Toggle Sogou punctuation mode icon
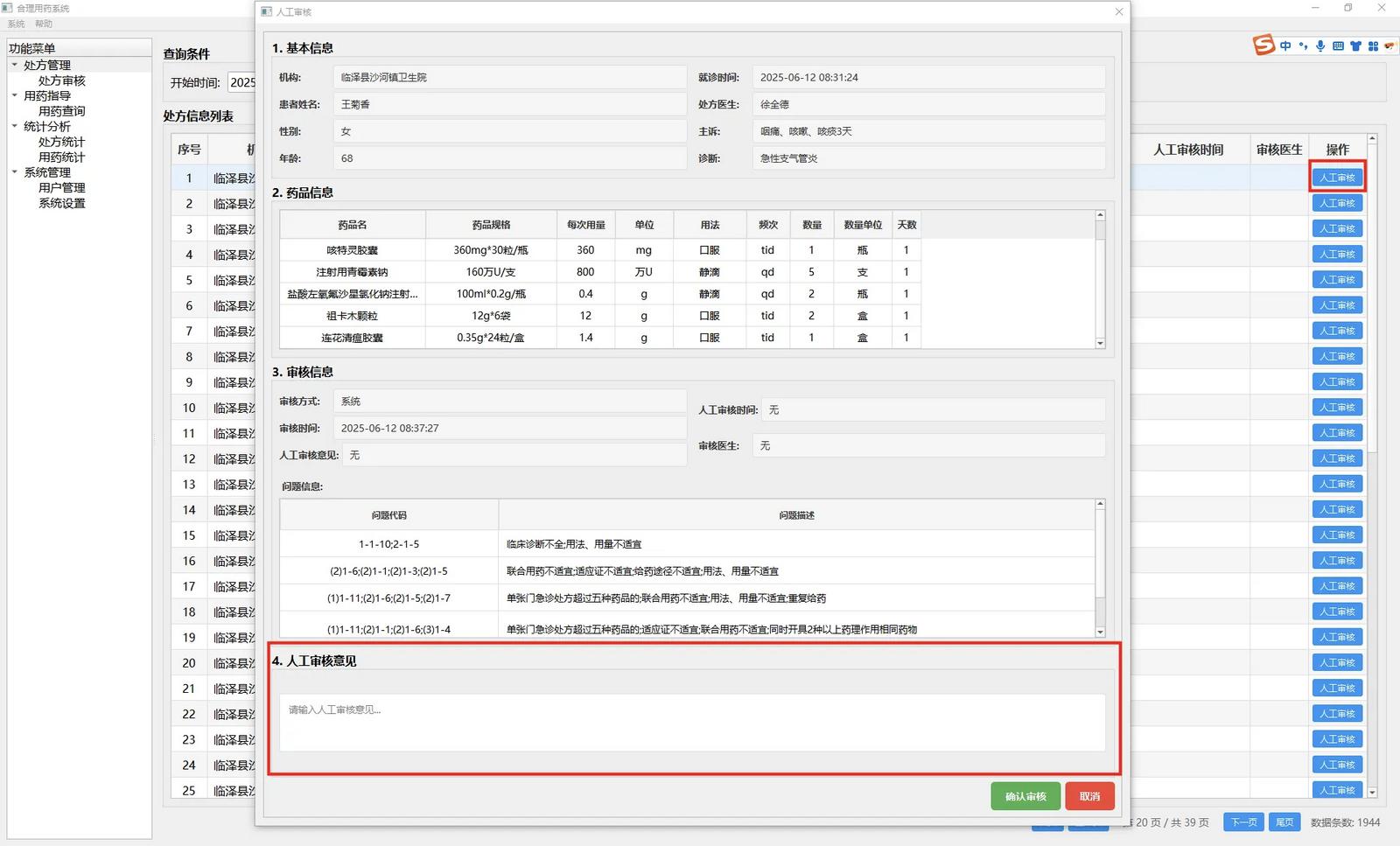 point(1303,46)
